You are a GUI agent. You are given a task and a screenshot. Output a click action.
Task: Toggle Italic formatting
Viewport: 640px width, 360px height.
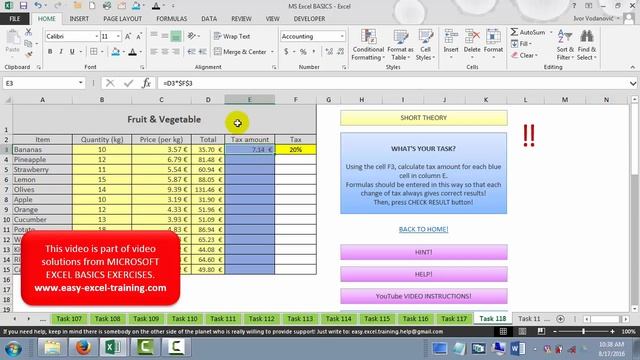[x=61, y=52]
